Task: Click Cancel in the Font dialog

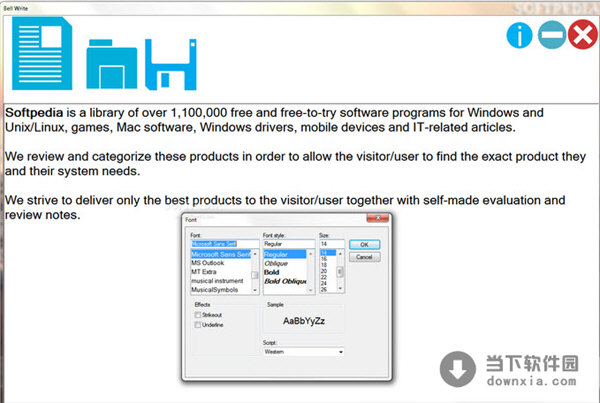Action: click(x=364, y=257)
